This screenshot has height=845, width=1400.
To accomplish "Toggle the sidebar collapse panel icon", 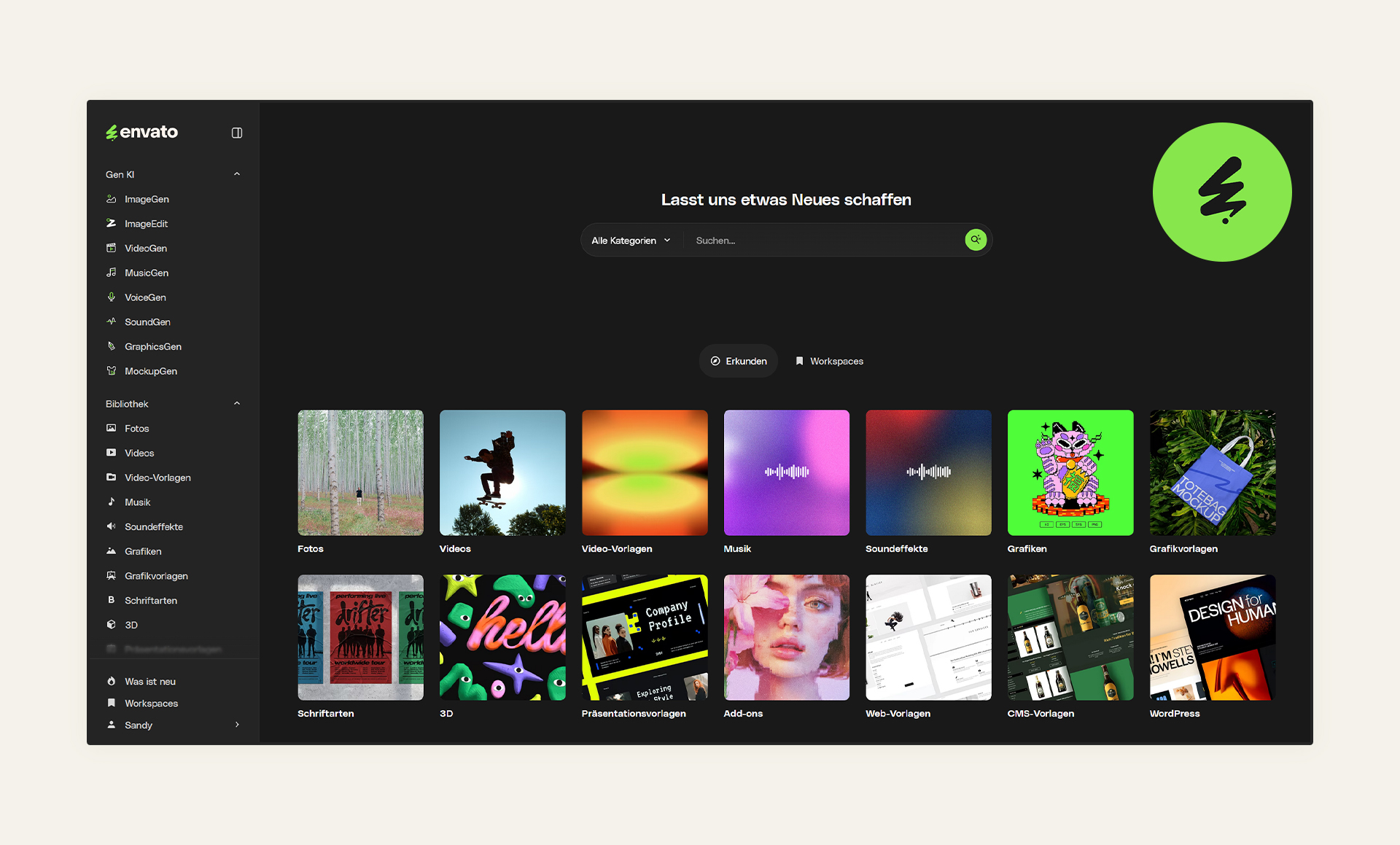I will [x=237, y=133].
